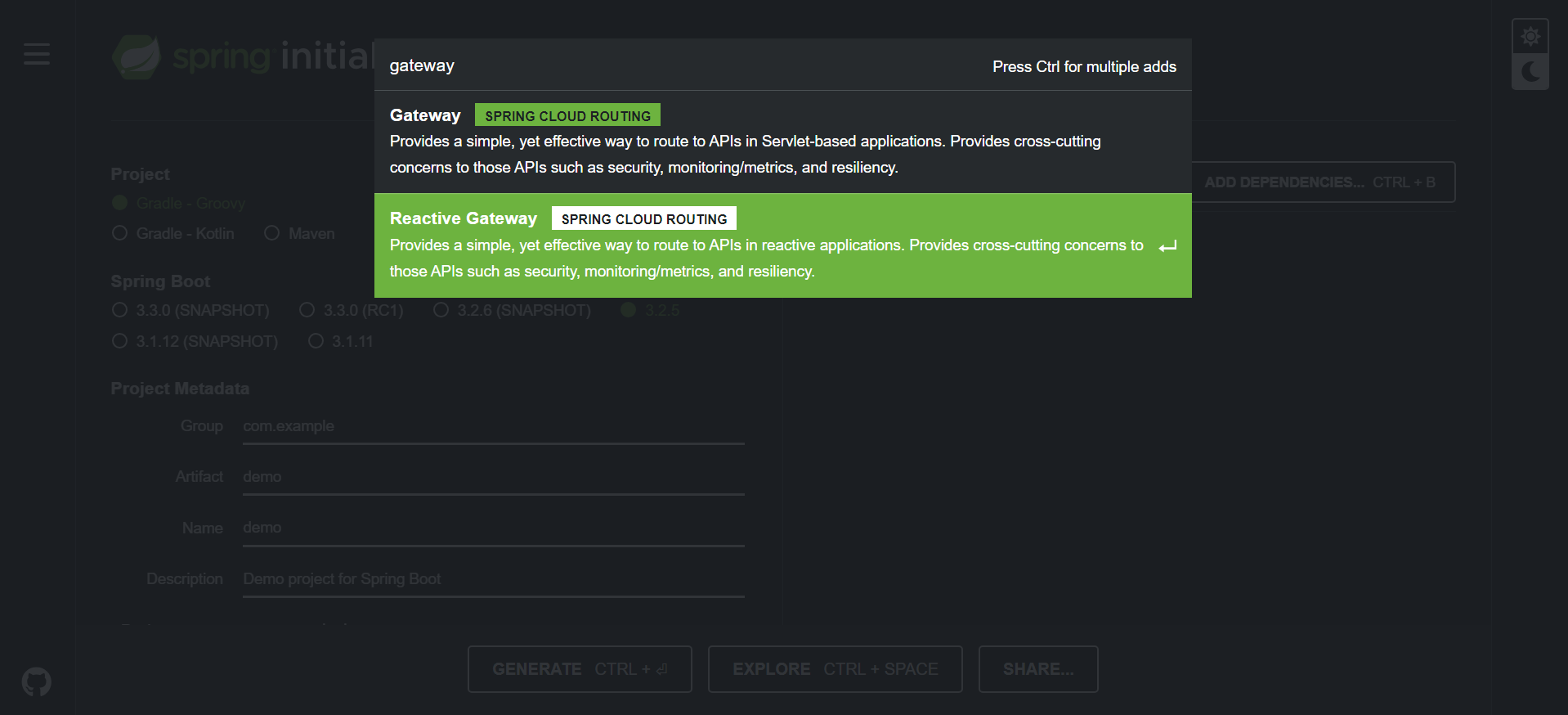Image resolution: width=1568 pixels, height=715 pixels.
Task: Click the enter arrow on Reactive Gateway
Action: click(1168, 246)
